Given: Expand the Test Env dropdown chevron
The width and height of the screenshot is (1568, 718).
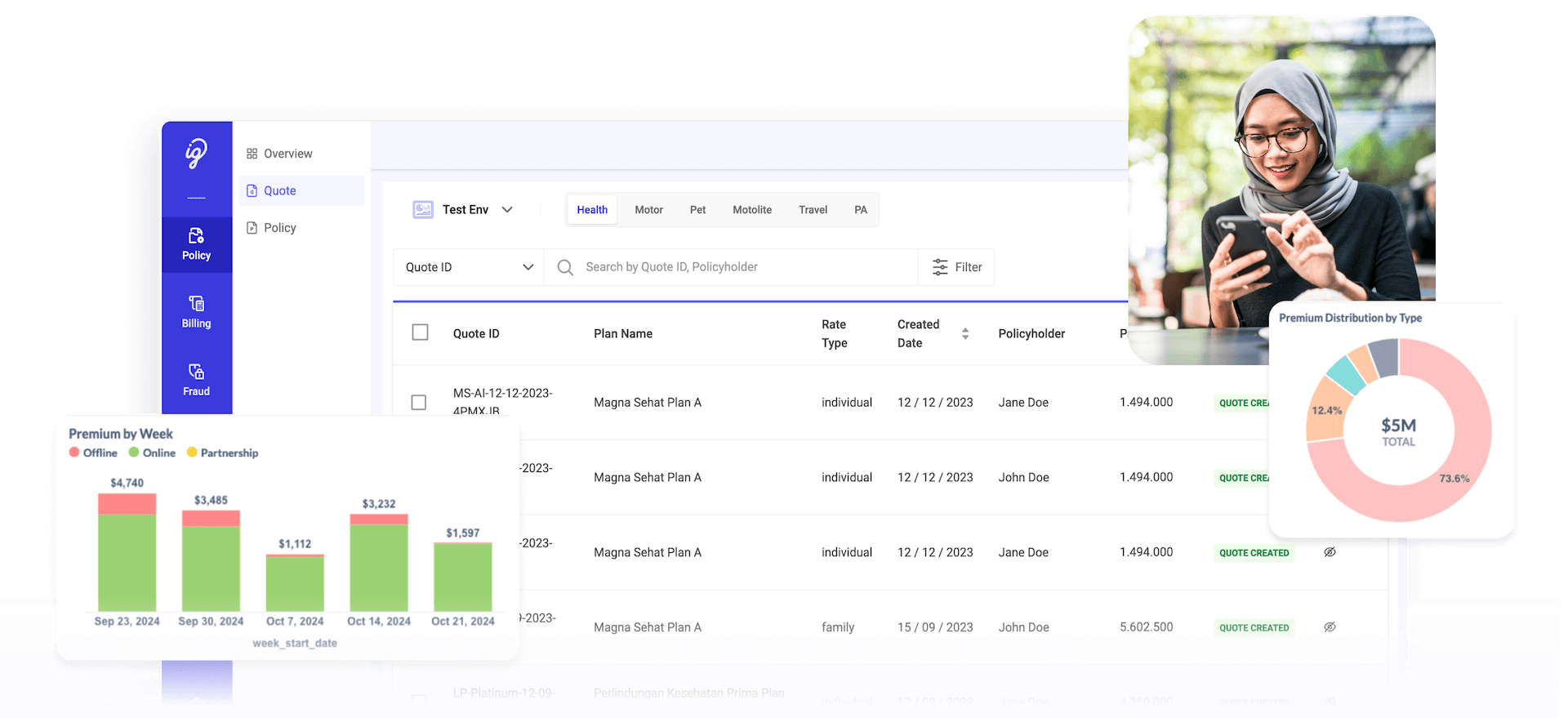Looking at the screenshot, I should point(507,209).
